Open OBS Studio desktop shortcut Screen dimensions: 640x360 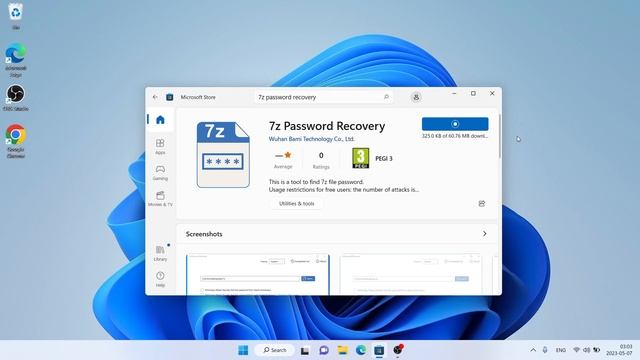point(16,98)
